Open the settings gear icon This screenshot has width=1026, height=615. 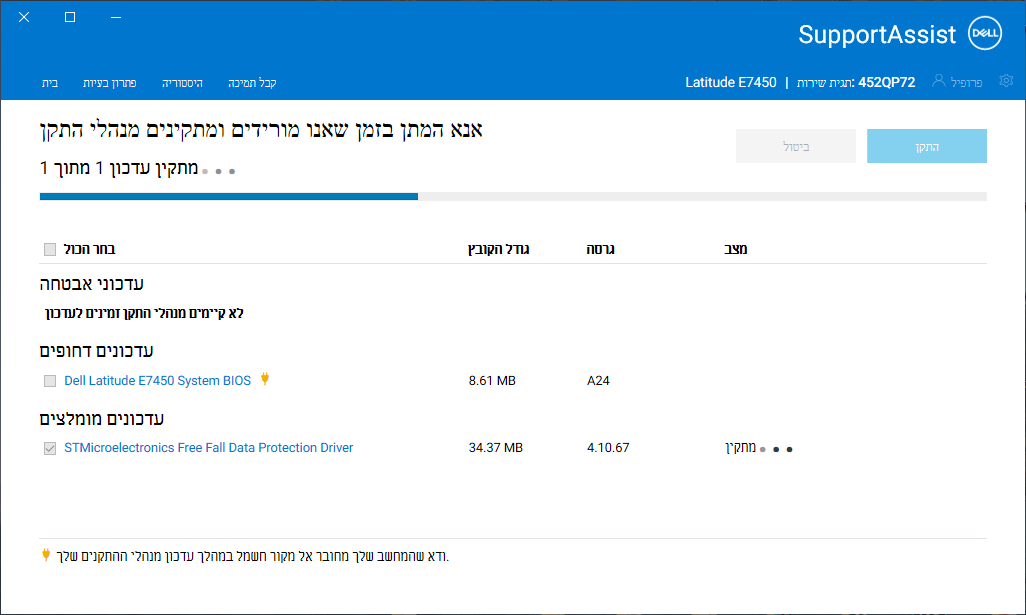1006,81
